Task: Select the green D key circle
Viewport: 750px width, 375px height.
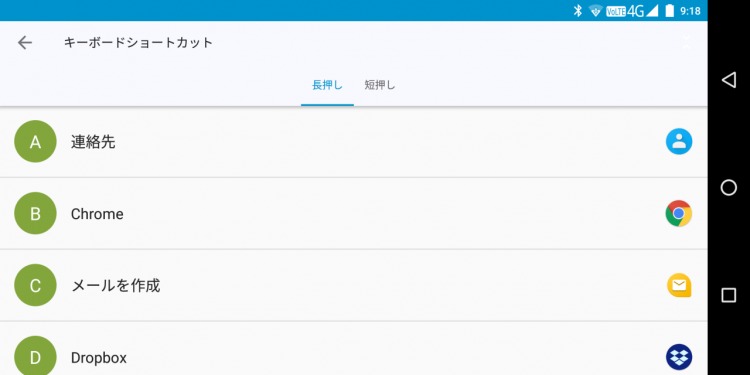Action: click(x=35, y=356)
